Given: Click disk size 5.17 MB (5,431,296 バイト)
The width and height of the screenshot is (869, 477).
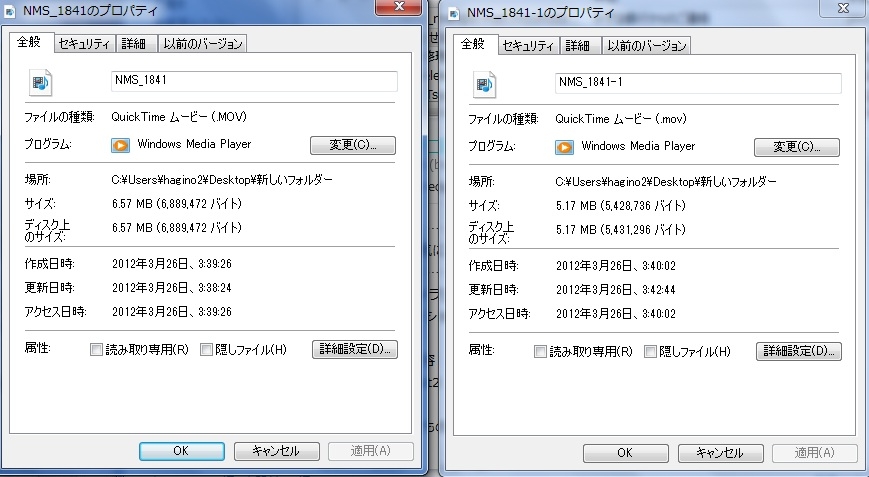Looking at the screenshot, I should click(x=621, y=230).
